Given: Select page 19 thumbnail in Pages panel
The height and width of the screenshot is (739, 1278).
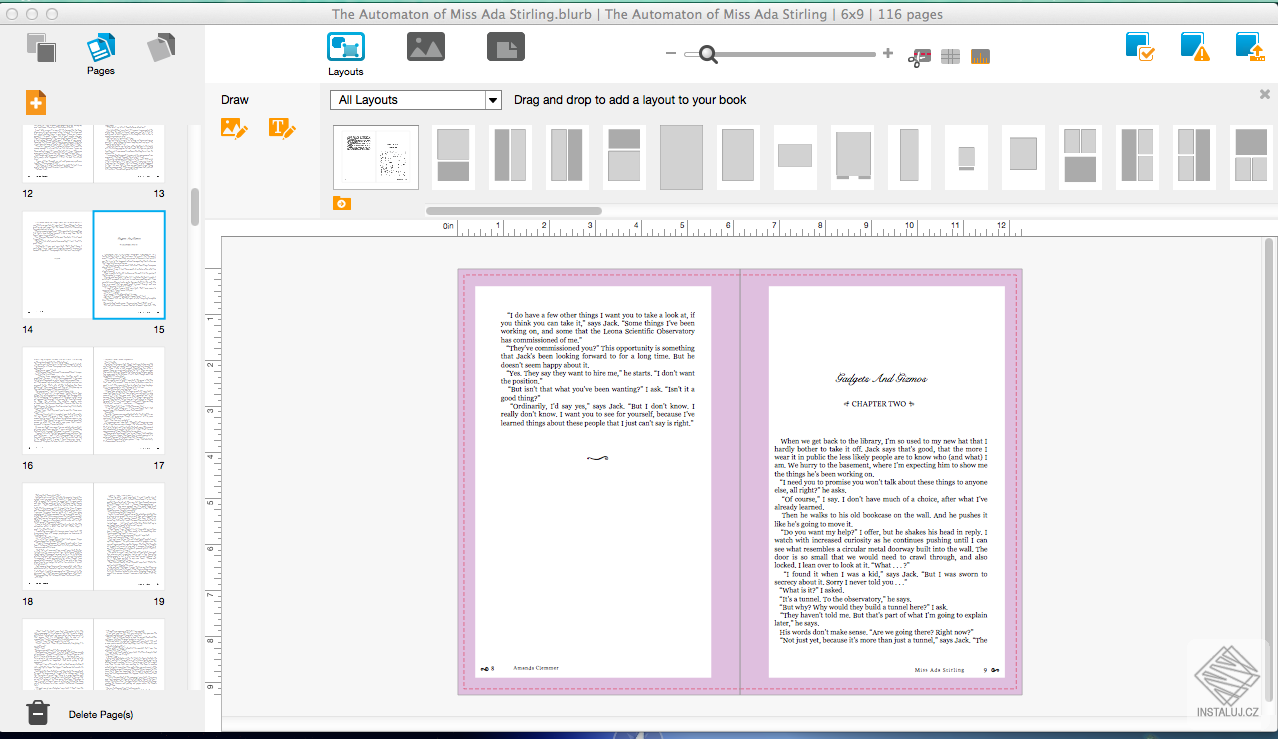Looking at the screenshot, I should [130, 537].
